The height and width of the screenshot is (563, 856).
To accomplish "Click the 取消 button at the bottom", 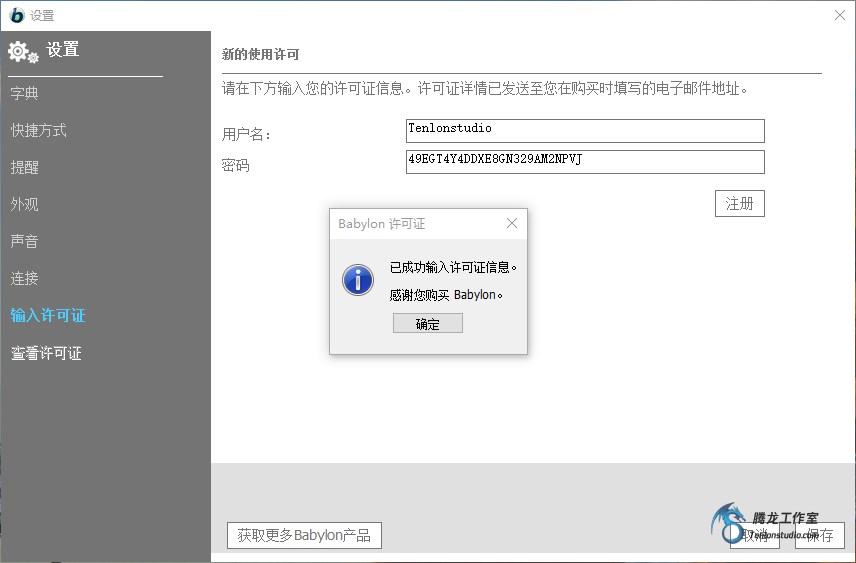I will click(755, 535).
